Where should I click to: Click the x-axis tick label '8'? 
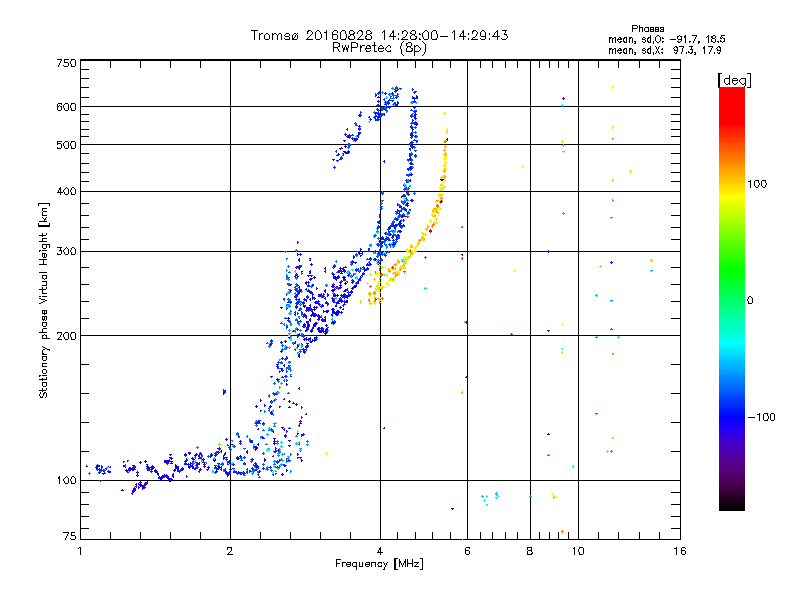[530, 551]
